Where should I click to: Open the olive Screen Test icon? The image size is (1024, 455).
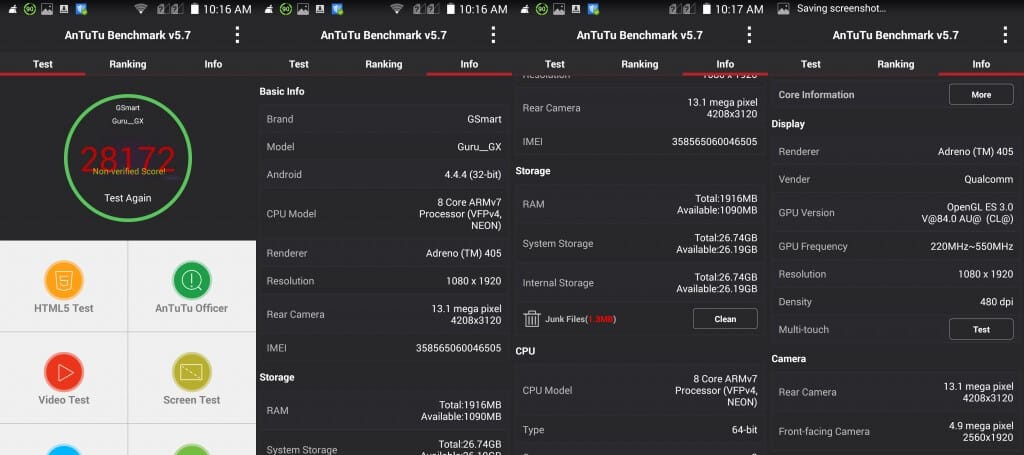pyautogui.click(x=191, y=371)
